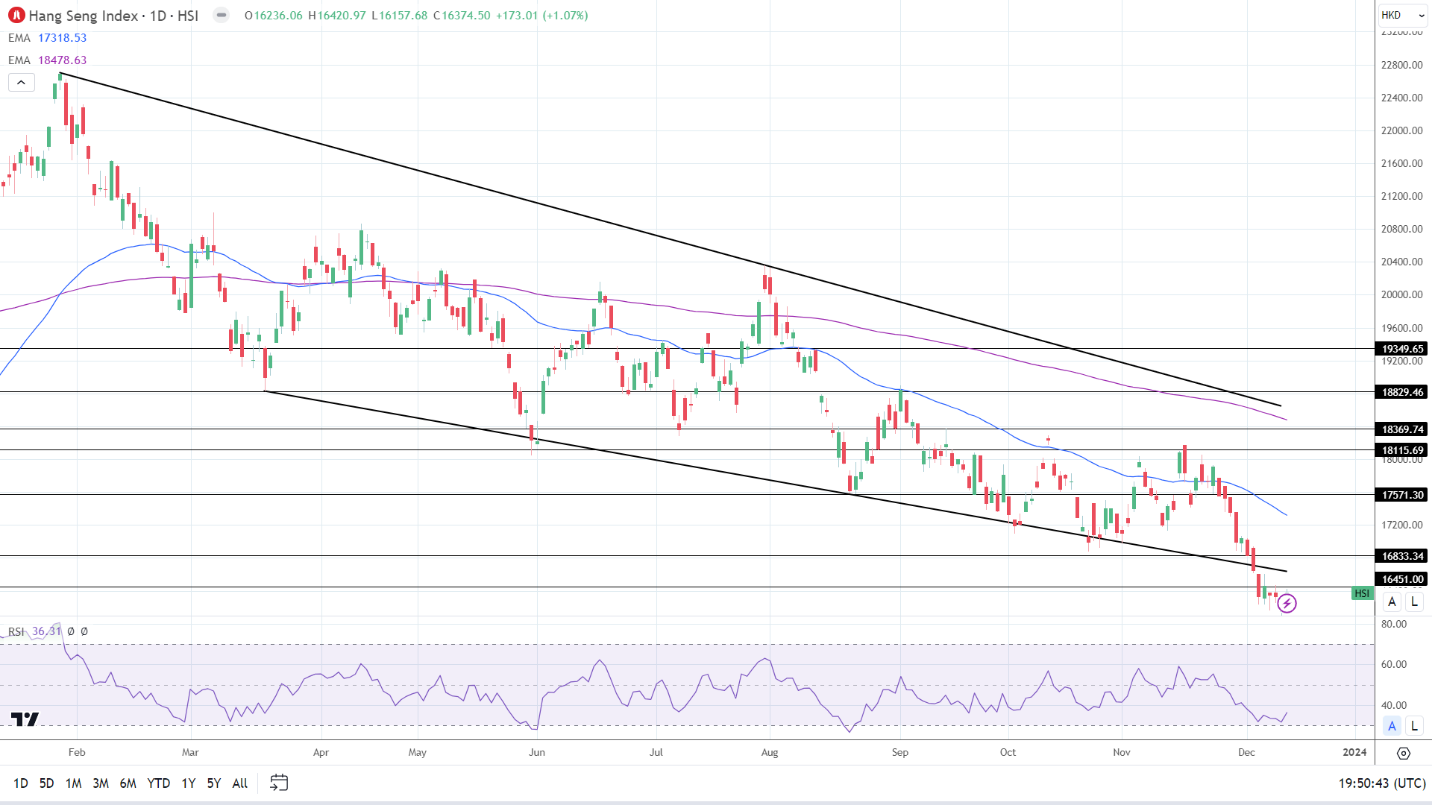Viewport: 1432px width, 805px height.
Task: Click the purple lightning bolt event icon
Action: click(1287, 603)
